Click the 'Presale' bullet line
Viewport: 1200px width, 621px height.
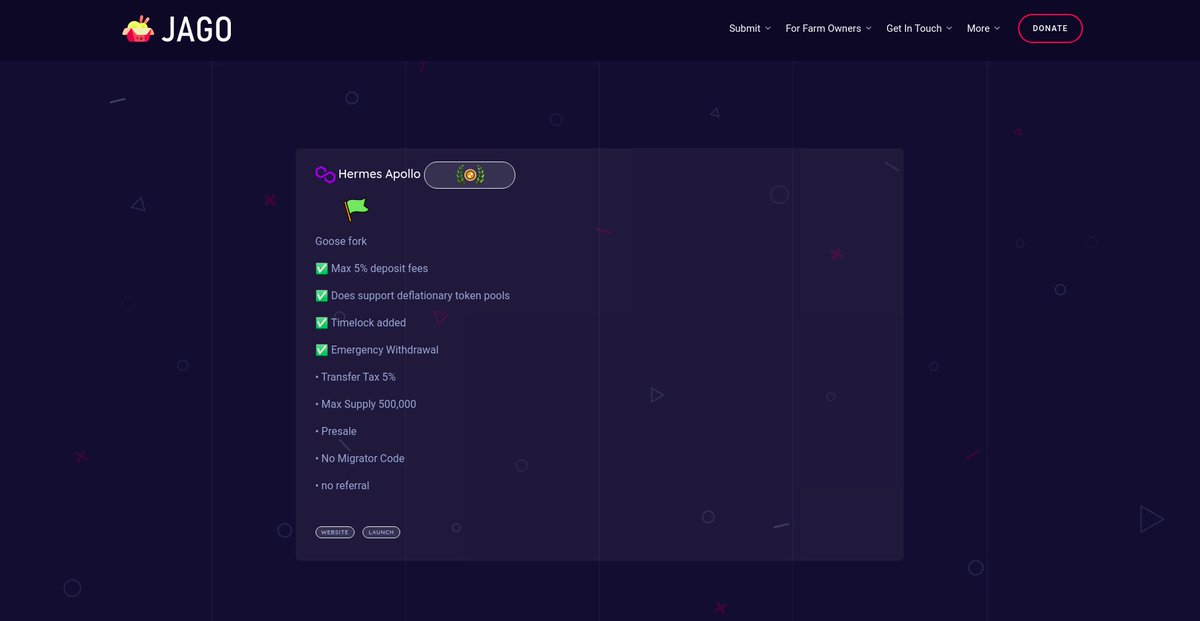[x=336, y=431]
